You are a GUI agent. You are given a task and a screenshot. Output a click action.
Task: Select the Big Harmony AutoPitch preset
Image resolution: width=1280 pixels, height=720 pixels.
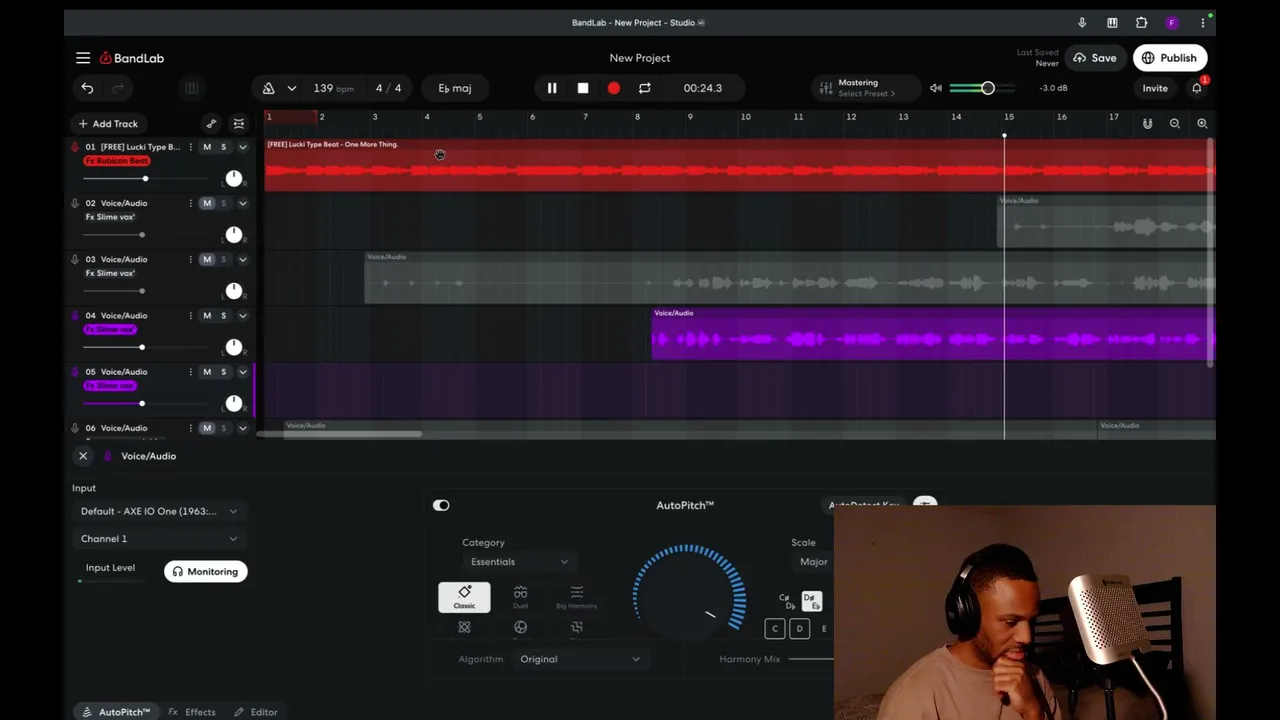576,597
